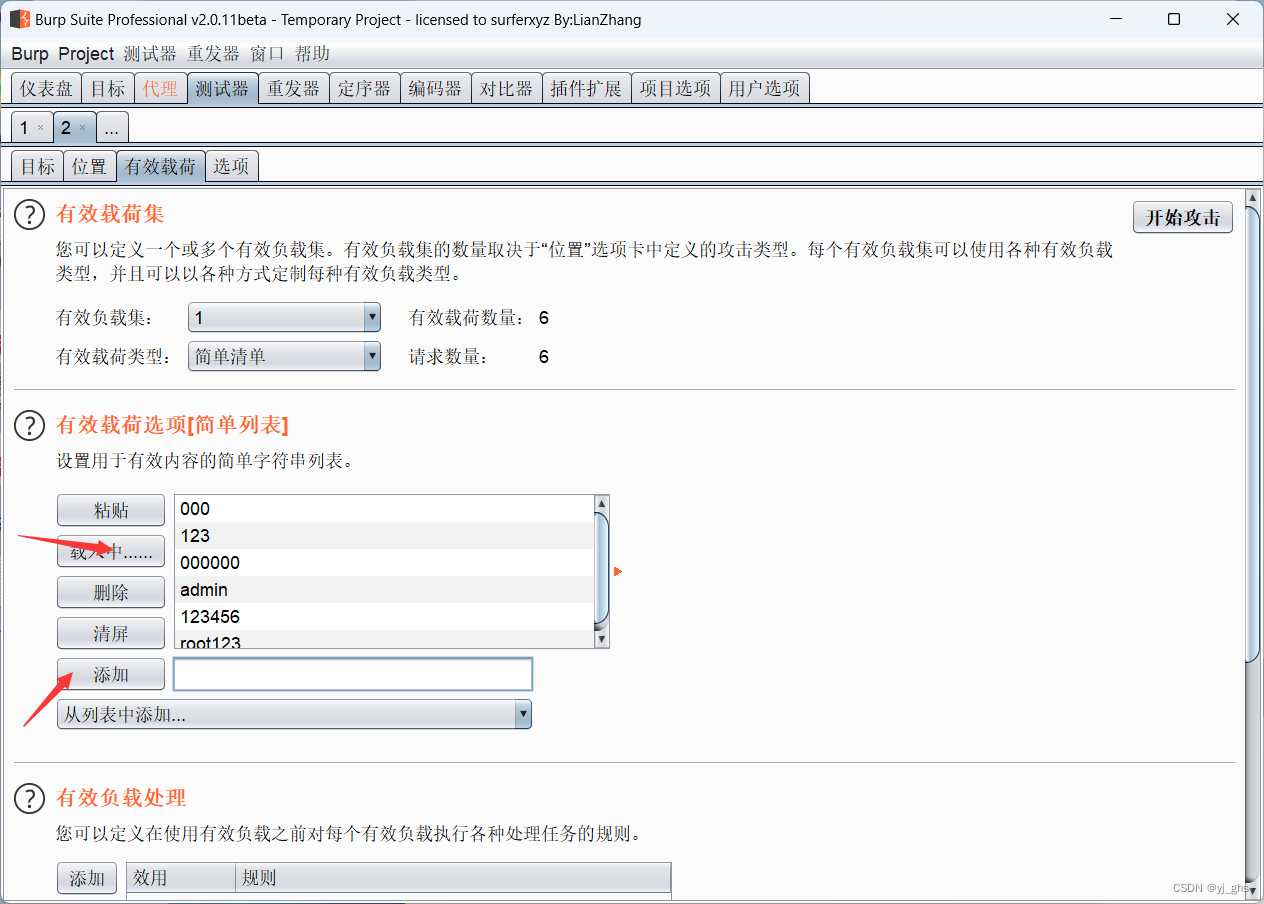
Task: Open the Burp menu
Action: (30, 54)
